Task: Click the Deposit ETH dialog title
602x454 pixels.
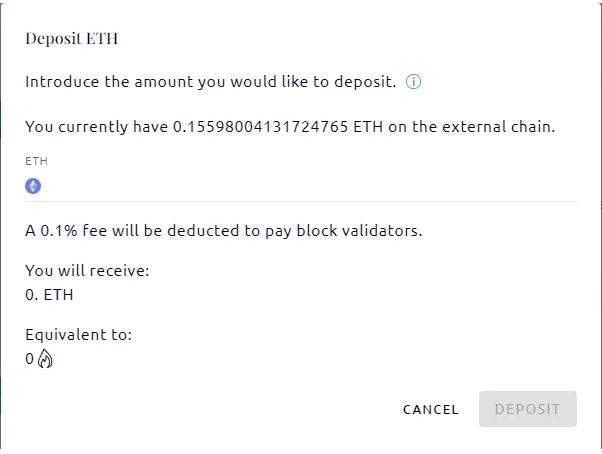Action: [x=71, y=38]
